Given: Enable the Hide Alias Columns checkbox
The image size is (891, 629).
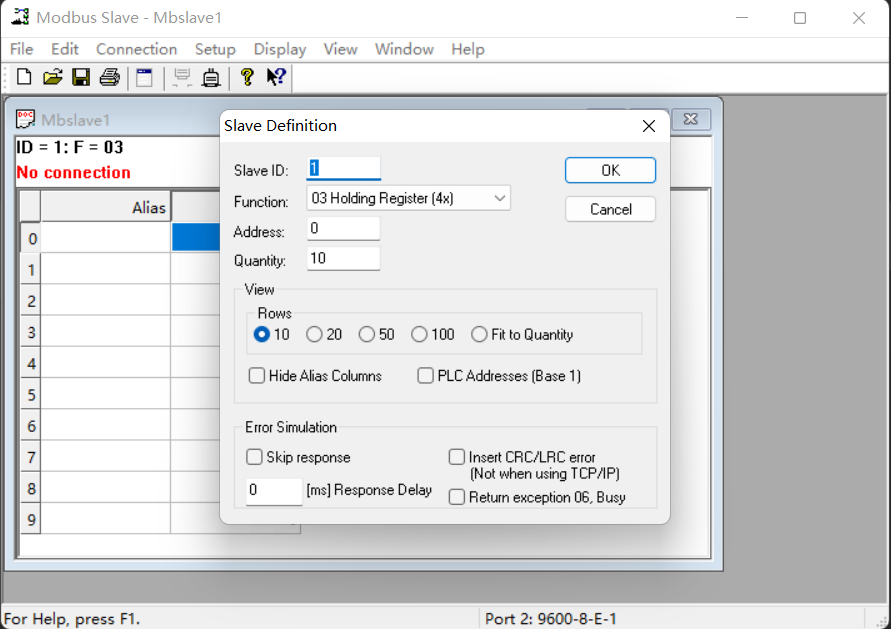Looking at the screenshot, I should [x=257, y=375].
